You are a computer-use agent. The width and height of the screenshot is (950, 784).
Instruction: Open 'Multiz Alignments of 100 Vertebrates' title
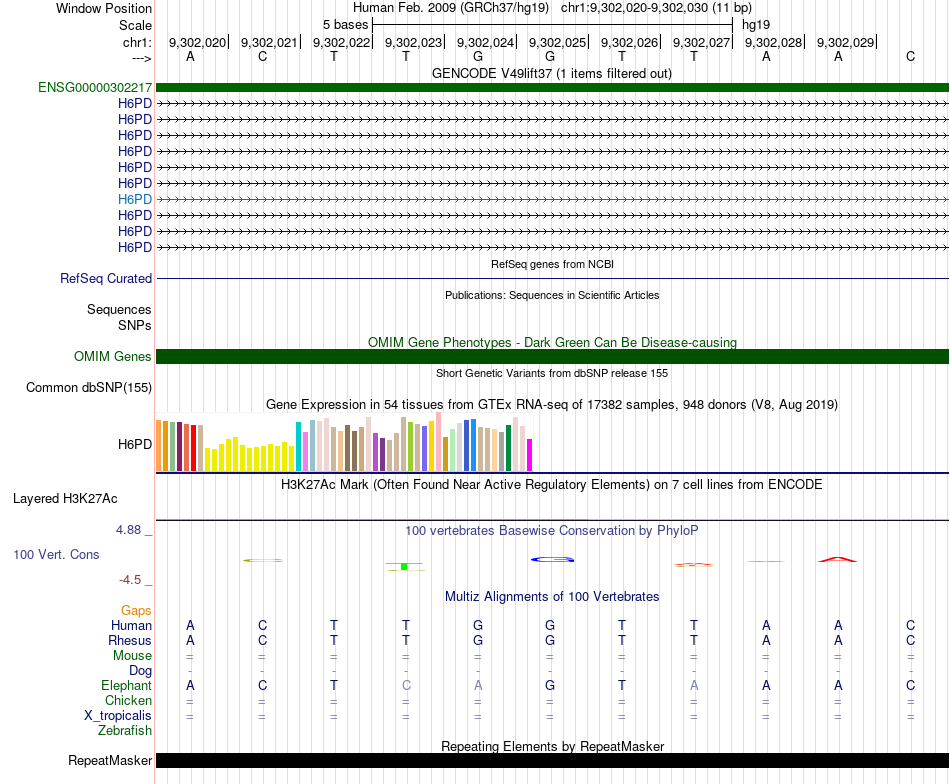(x=552, y=597)
